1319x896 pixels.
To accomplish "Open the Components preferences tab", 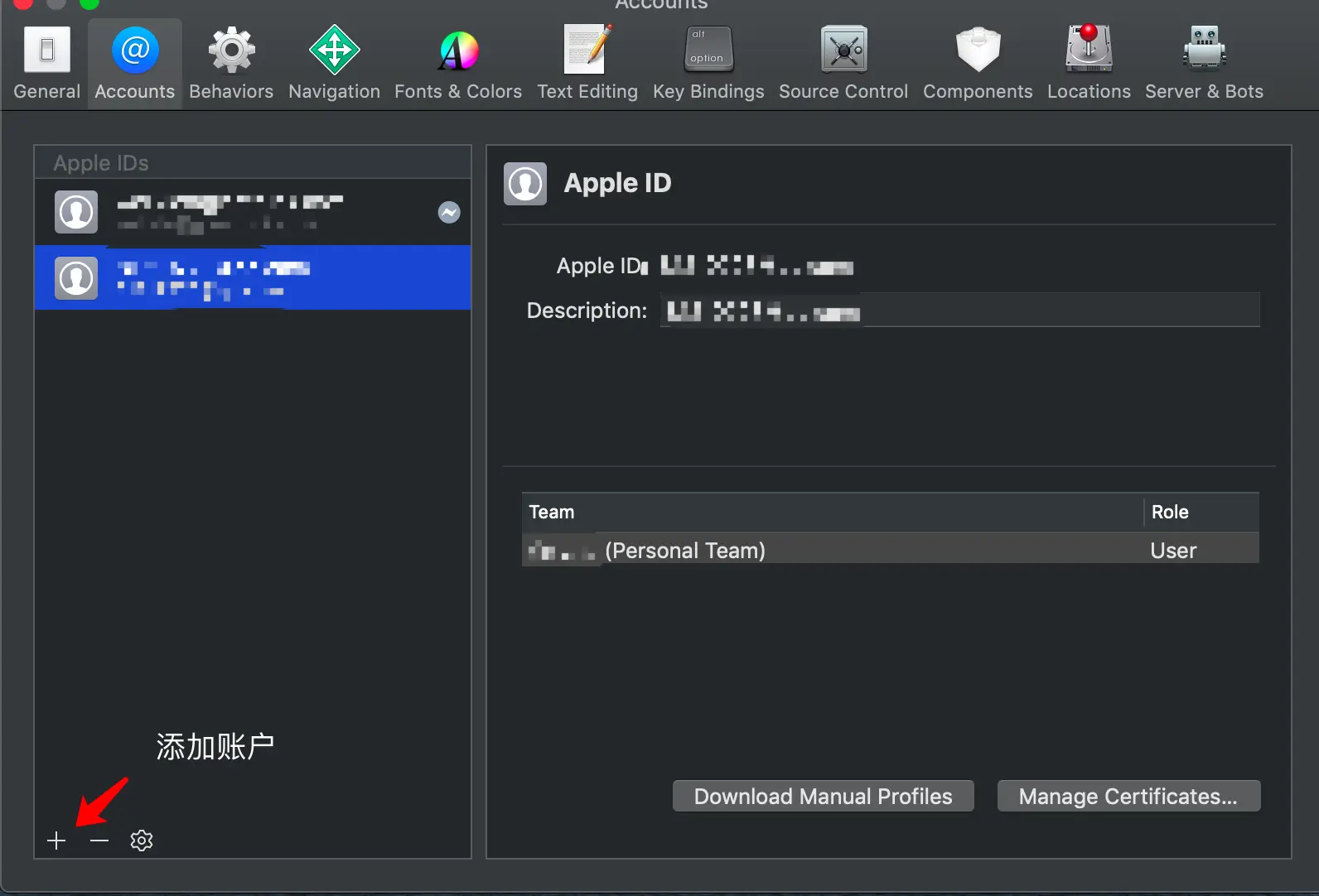I will coord(978,63).
